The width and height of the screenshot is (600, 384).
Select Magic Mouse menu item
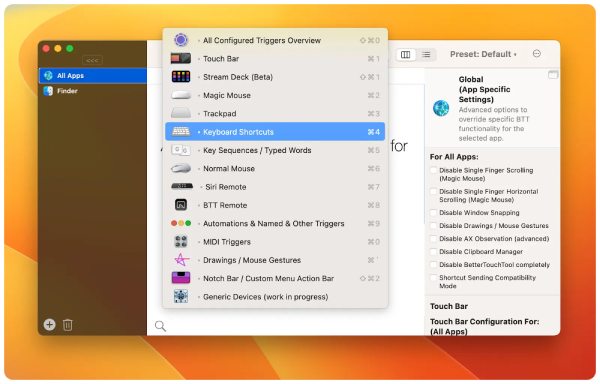click(x=275, y=95)
